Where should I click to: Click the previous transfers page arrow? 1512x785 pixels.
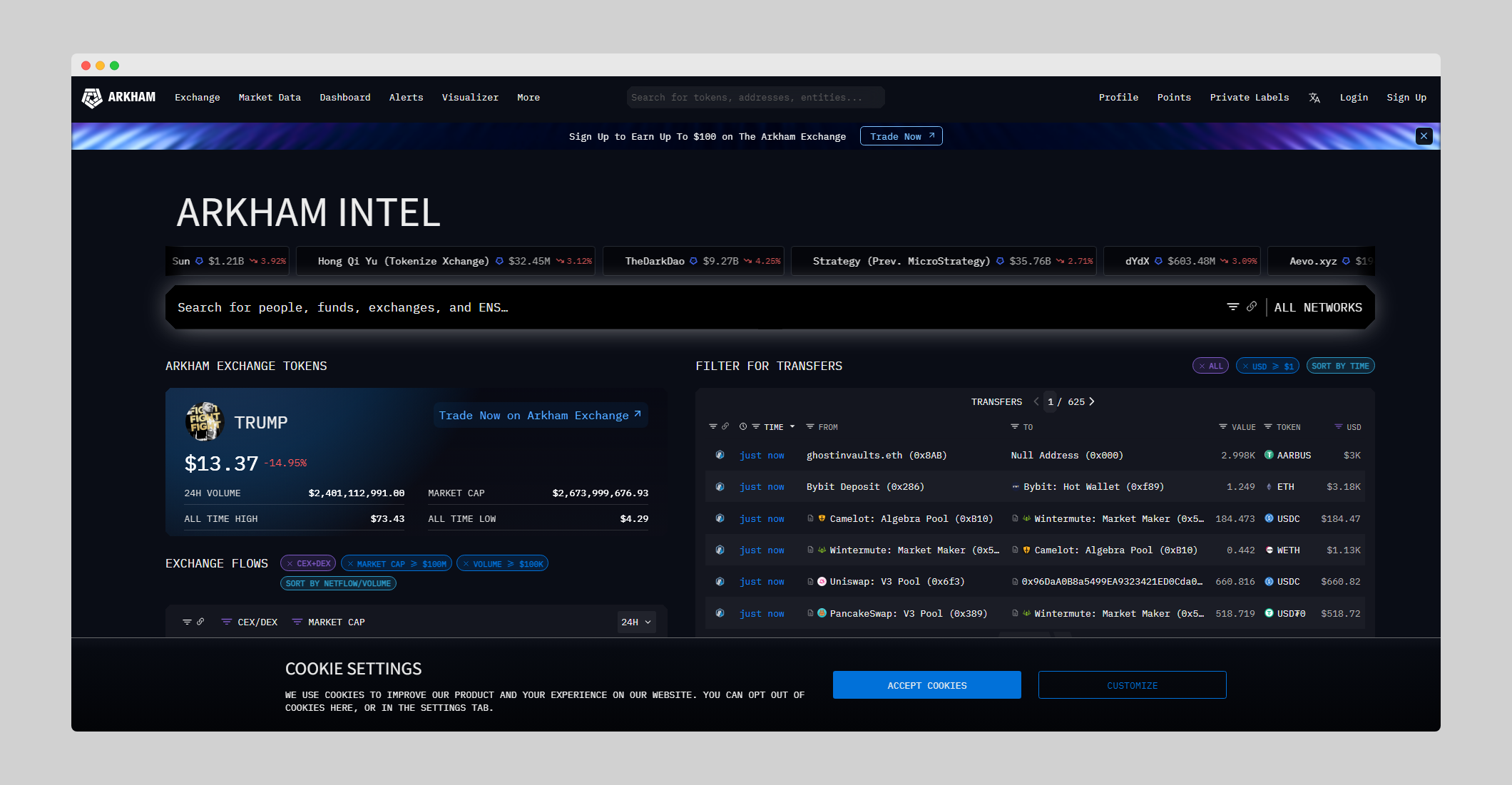(1036, 401)
